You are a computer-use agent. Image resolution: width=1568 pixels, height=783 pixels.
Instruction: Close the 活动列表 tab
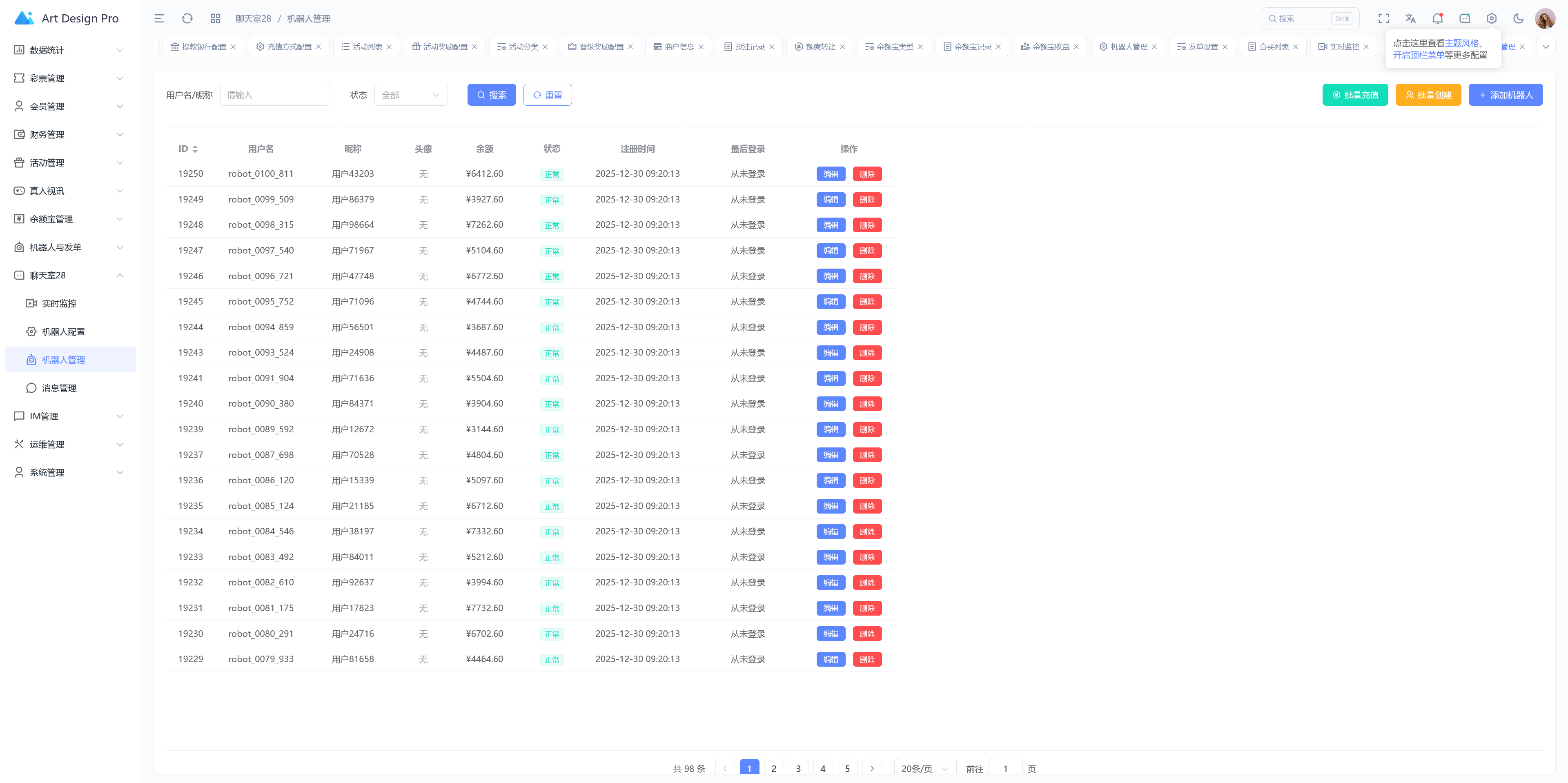tap(389, 47)
